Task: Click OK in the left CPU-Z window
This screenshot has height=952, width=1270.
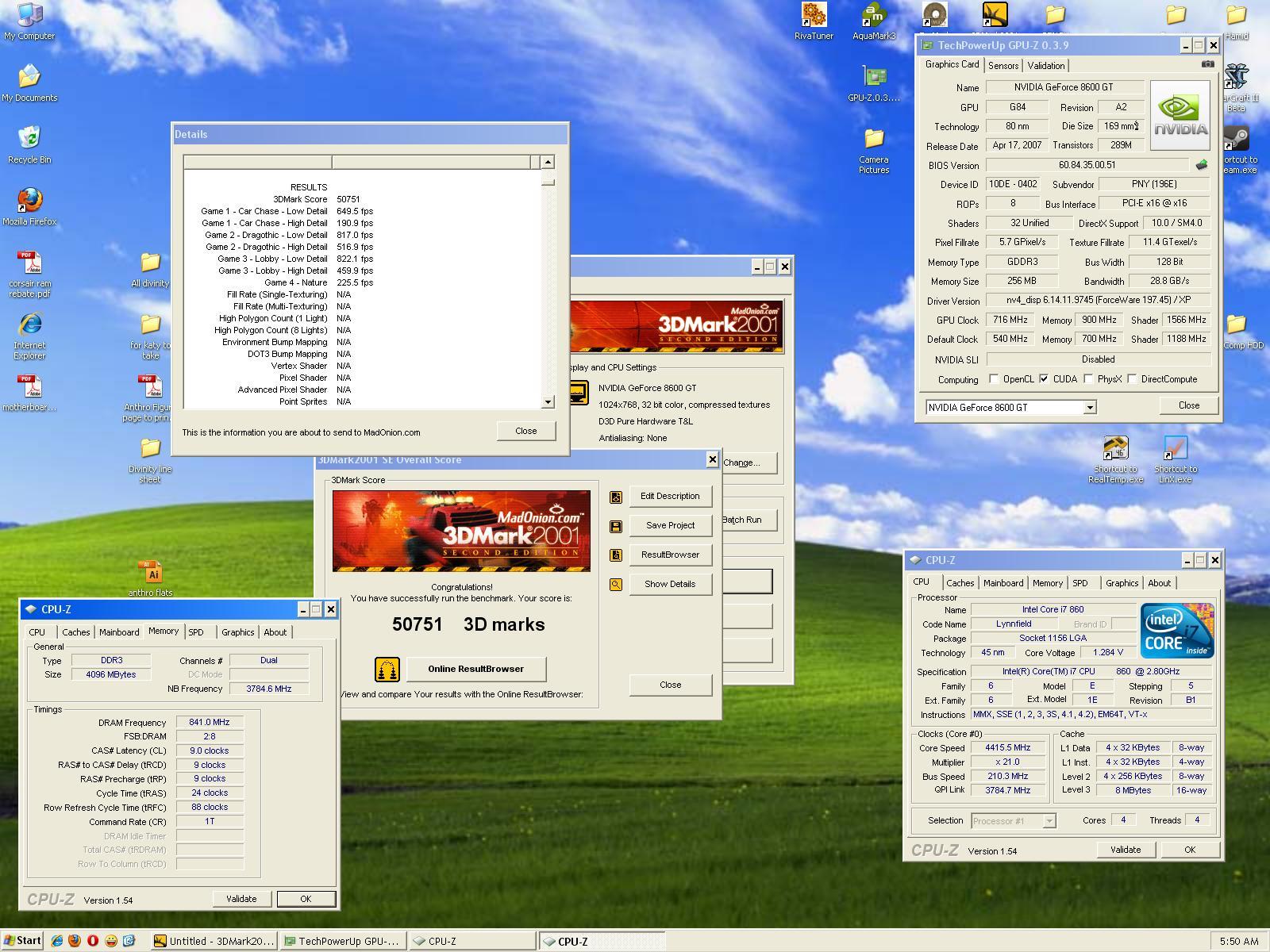Action: tap(306, 899)
